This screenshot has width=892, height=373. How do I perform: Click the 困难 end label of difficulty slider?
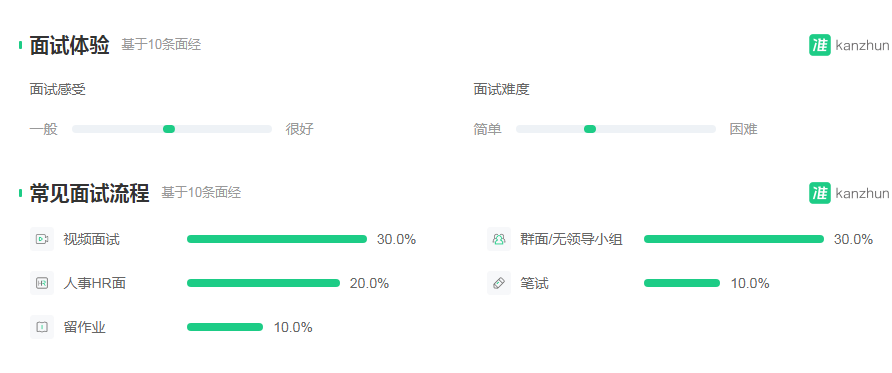[744, 129]
